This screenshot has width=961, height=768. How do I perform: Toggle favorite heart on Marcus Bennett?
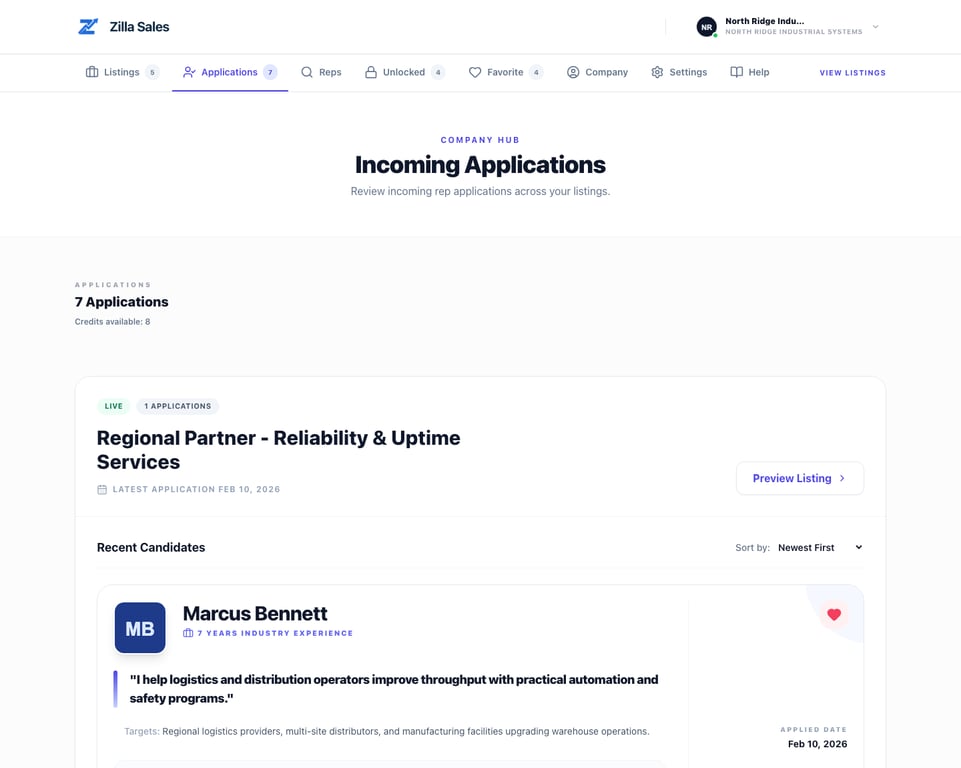[834, 614]
